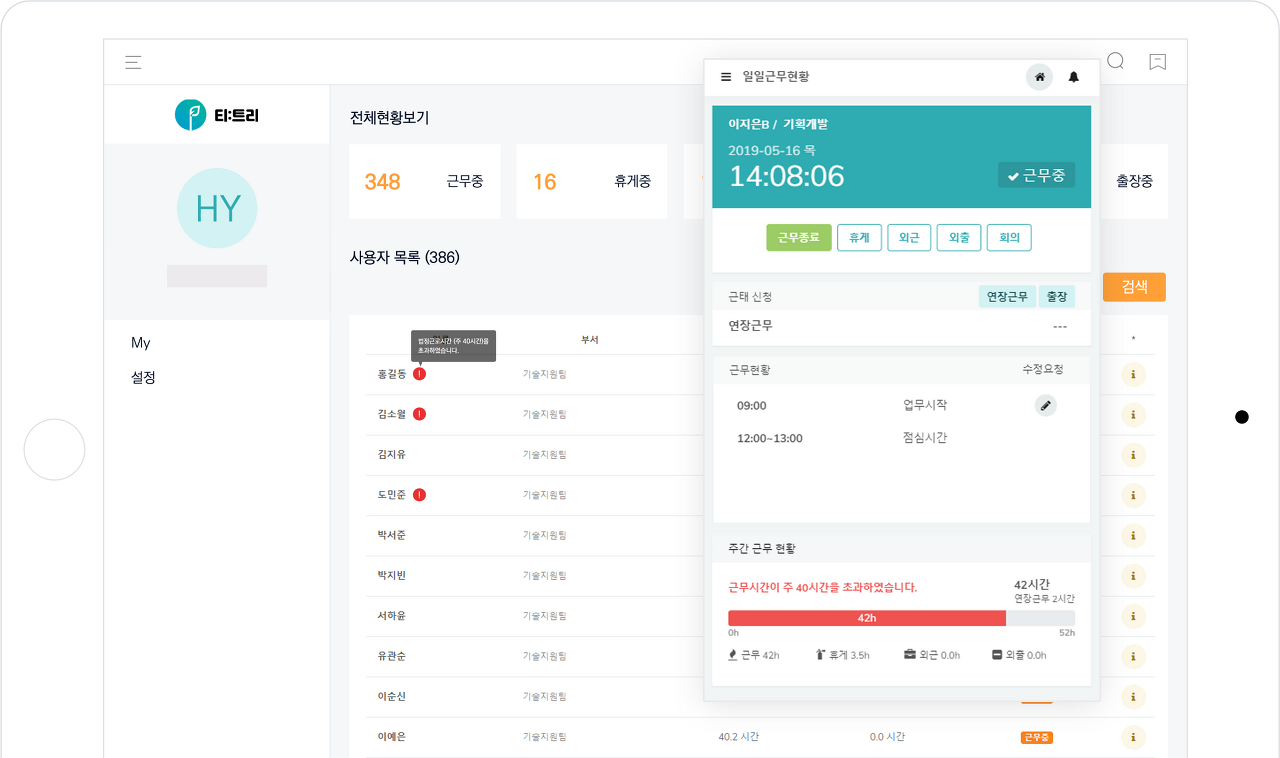Viewport: 1280px width, 758px height.
Task: Select user name 유관순
Action: coord(392,657)
